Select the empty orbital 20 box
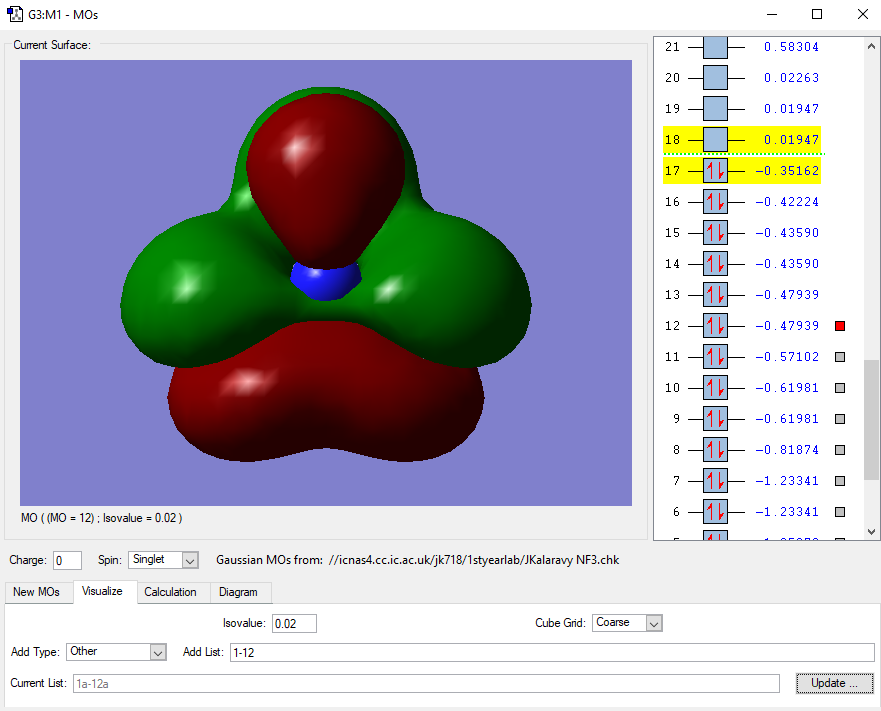 (x=715, y=78)
